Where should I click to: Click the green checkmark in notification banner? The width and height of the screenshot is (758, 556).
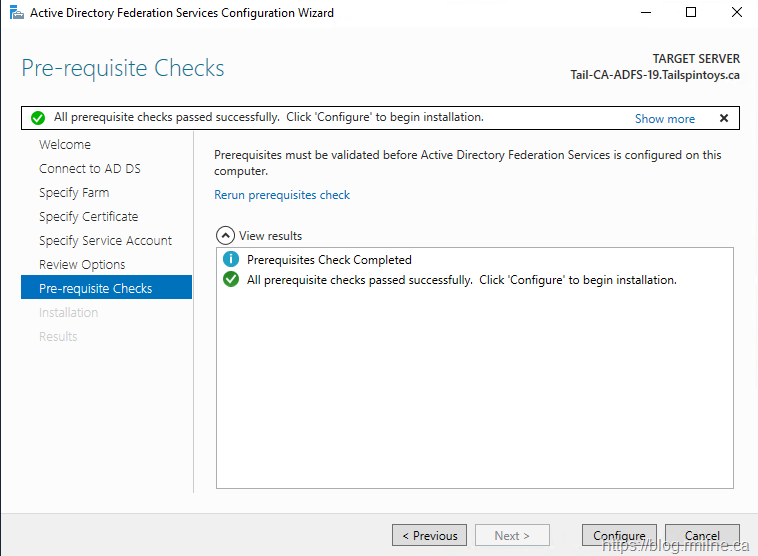pos(38,118)
